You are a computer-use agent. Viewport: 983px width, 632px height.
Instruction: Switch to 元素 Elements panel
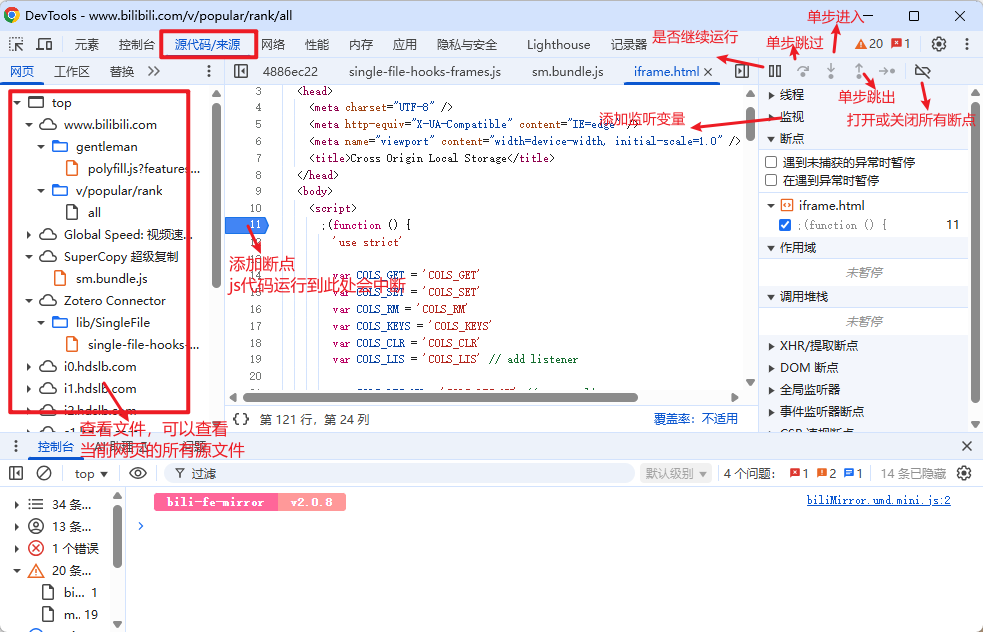(x=87, y=45)
